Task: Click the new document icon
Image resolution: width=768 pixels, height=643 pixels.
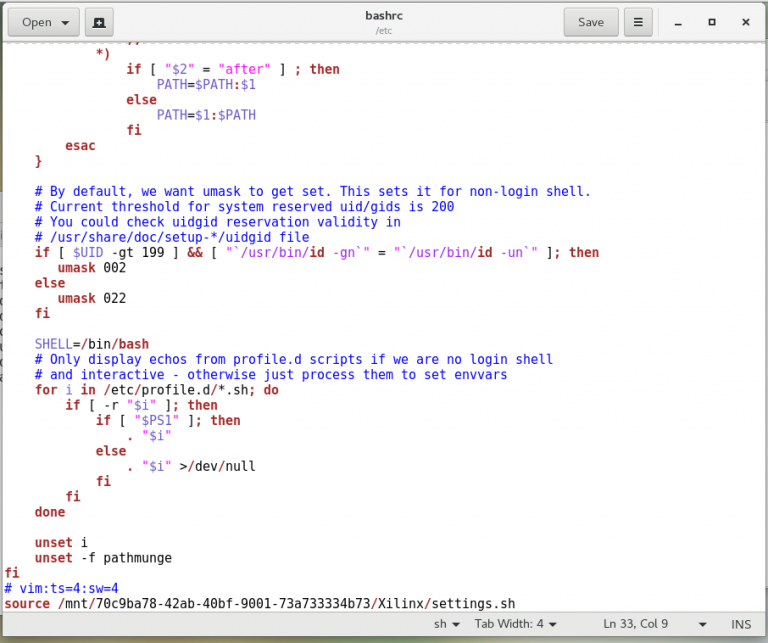Action: click(98, 22)
